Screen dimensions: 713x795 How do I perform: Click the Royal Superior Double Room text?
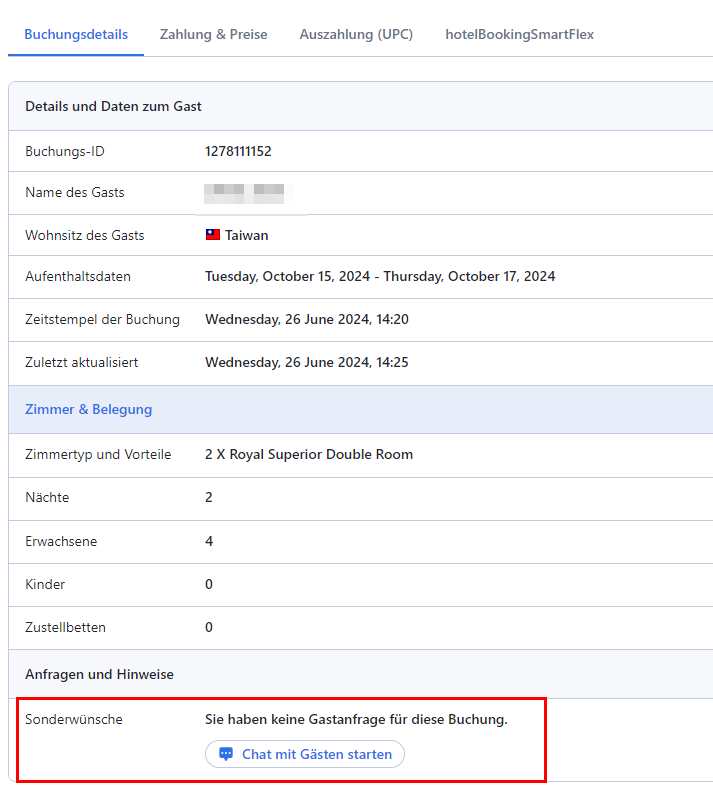click(309, 454)
